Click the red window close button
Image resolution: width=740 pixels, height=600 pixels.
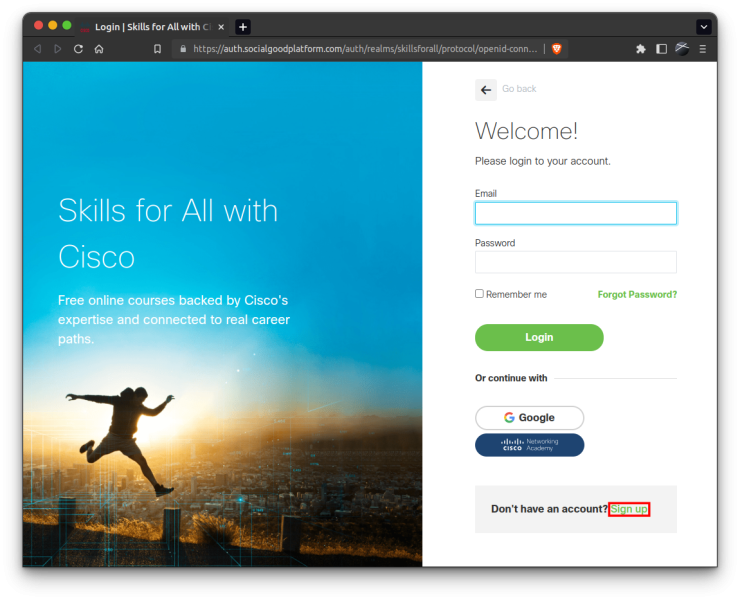[x=39, y=25]
